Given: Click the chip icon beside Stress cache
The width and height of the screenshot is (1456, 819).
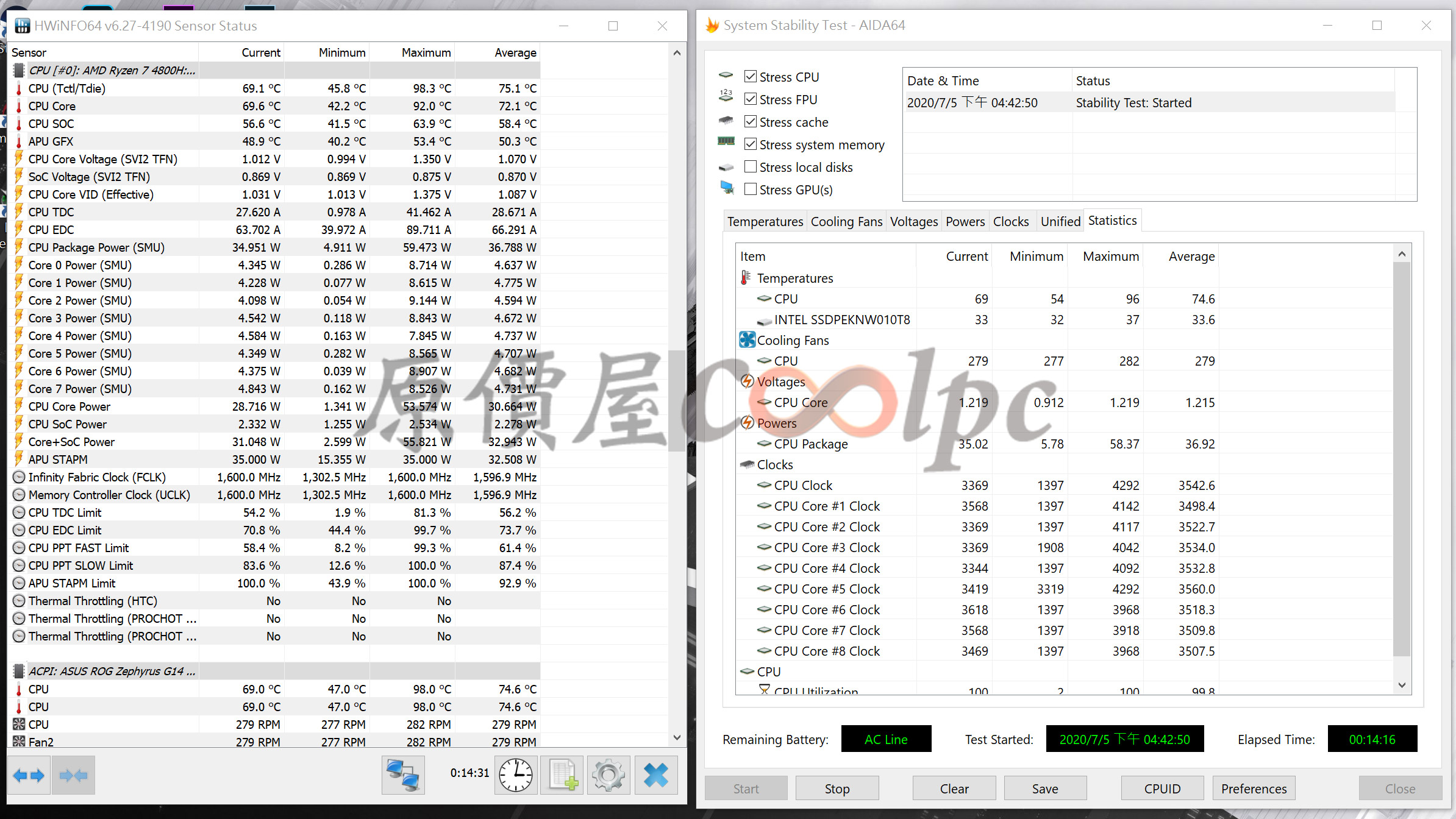Looking at the screenshot, I should [x=726, y=121].
